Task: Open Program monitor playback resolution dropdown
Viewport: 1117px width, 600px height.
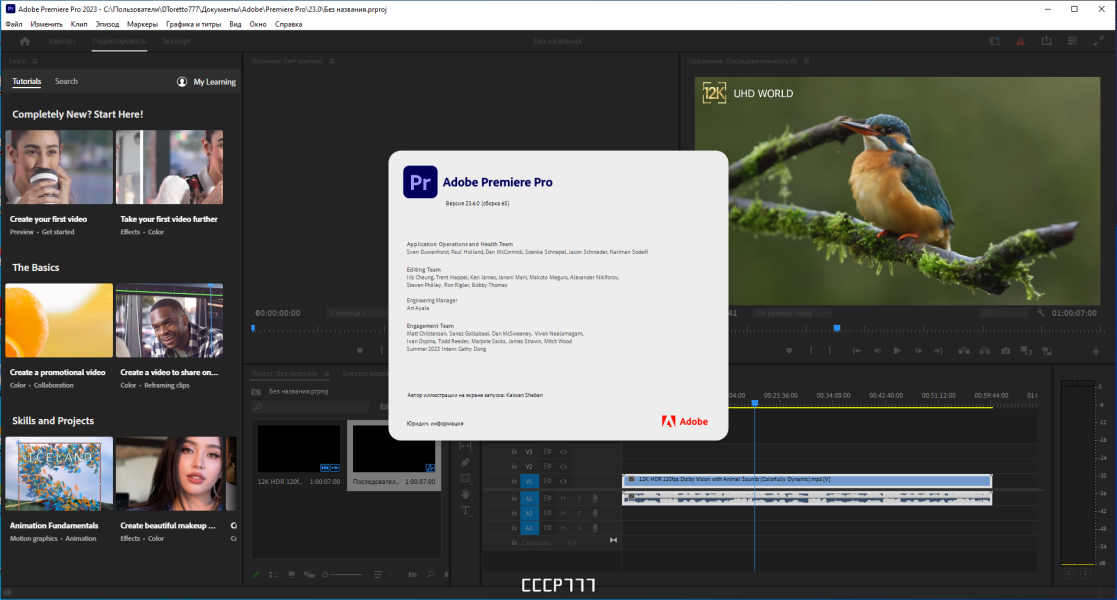Action: click(x=1003, y=313)
